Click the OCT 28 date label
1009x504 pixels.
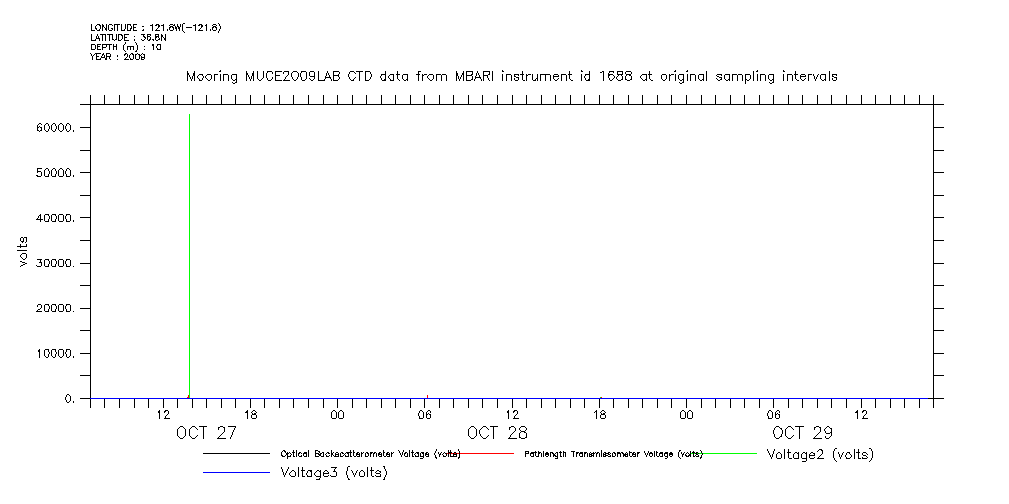coord(497,433)
